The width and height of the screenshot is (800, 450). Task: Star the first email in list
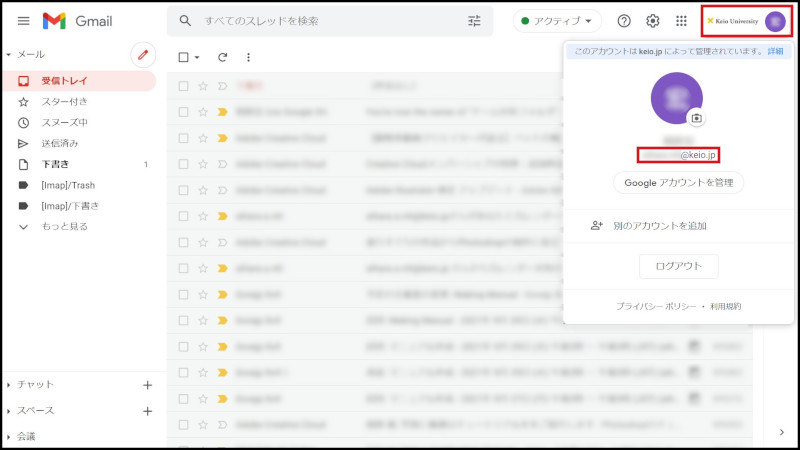click(203, 86)
